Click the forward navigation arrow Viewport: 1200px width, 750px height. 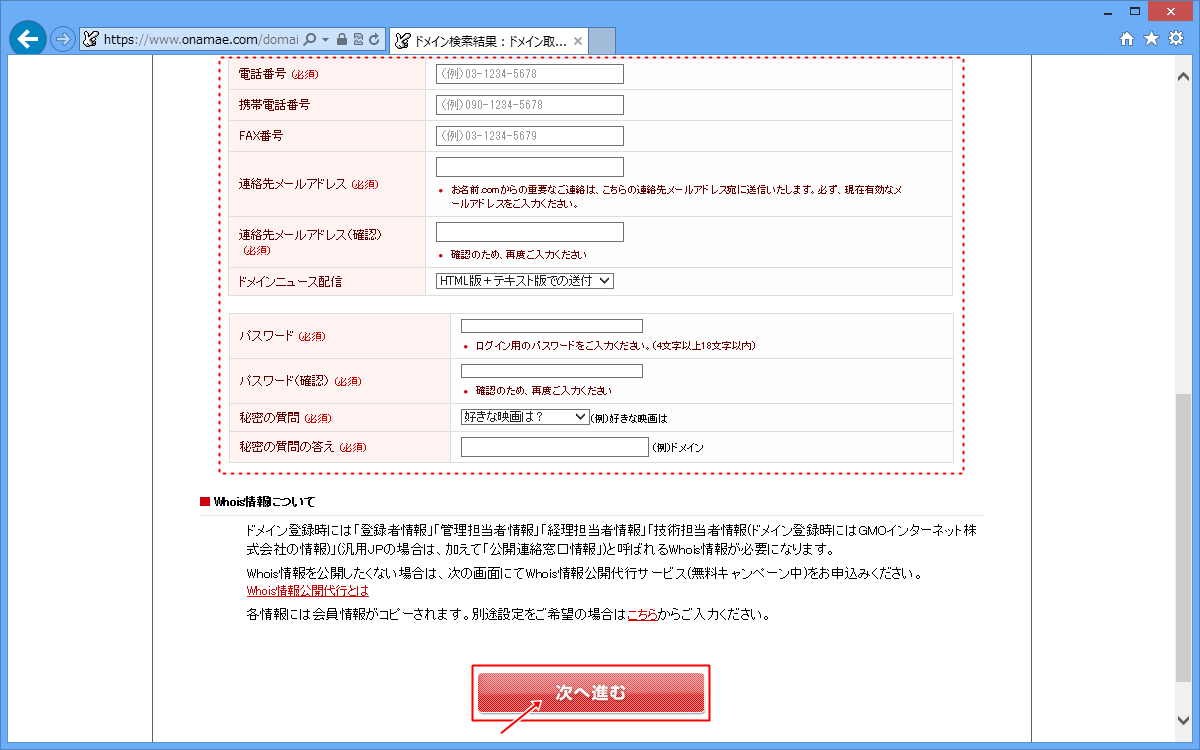(x=61, y=38)
